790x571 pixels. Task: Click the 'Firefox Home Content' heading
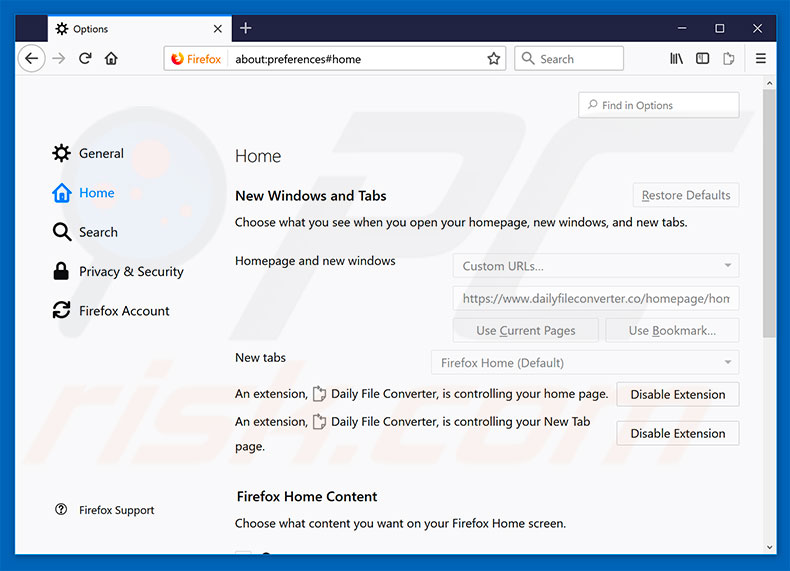coord(307,496)
